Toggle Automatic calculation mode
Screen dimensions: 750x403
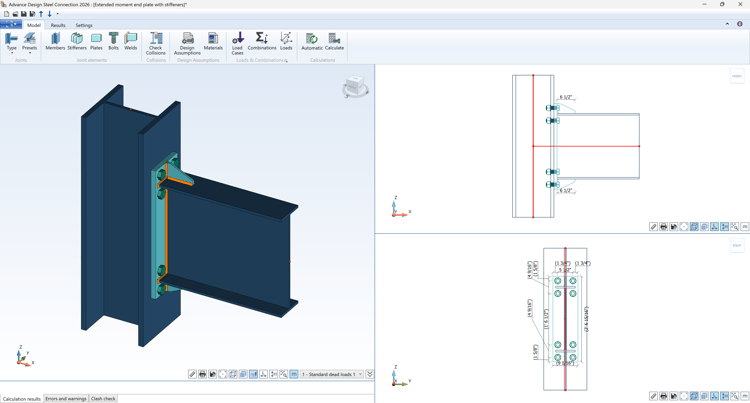point(312,41)
